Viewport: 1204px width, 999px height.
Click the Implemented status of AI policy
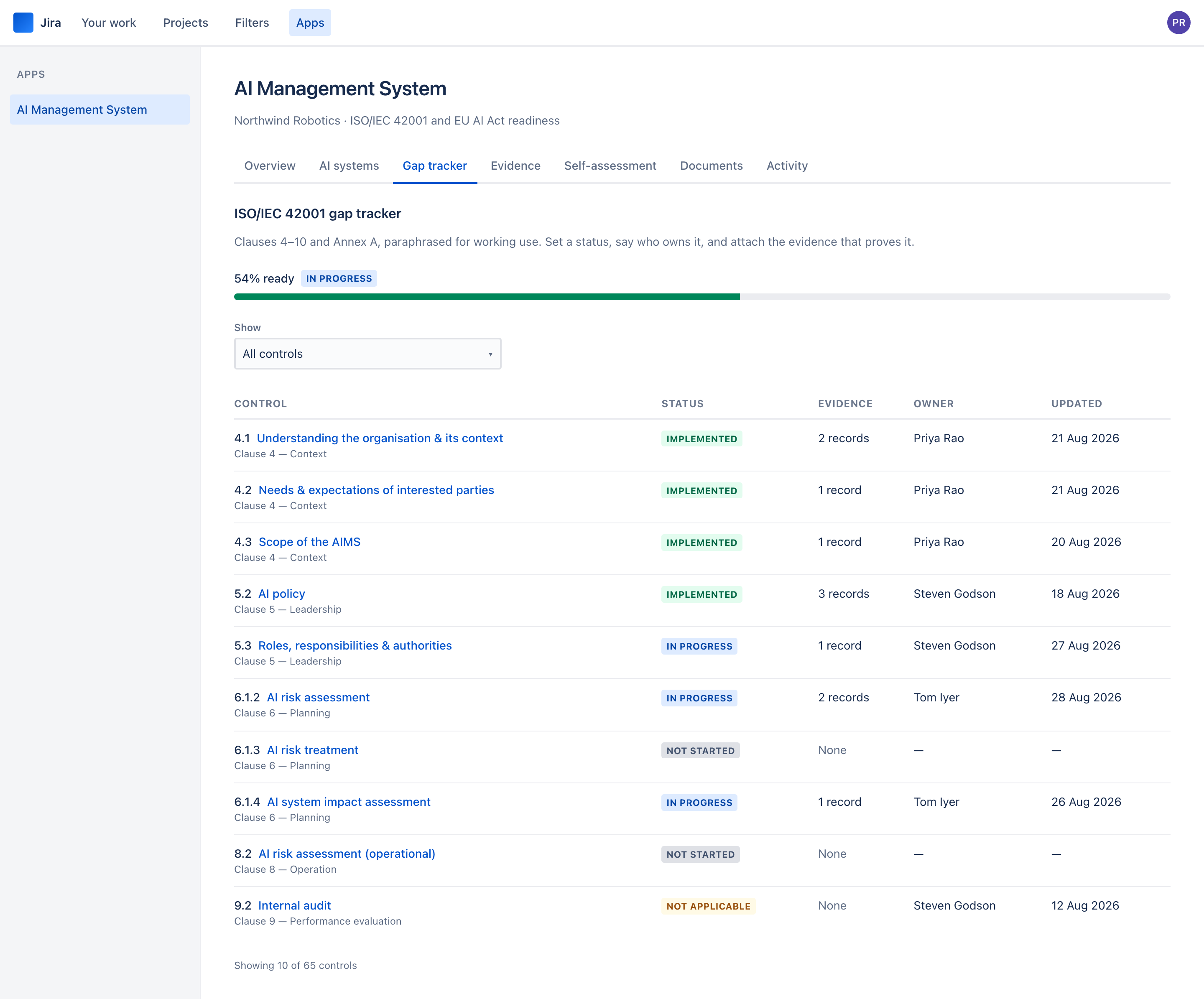pyautogui.click(x=702, y=594)
